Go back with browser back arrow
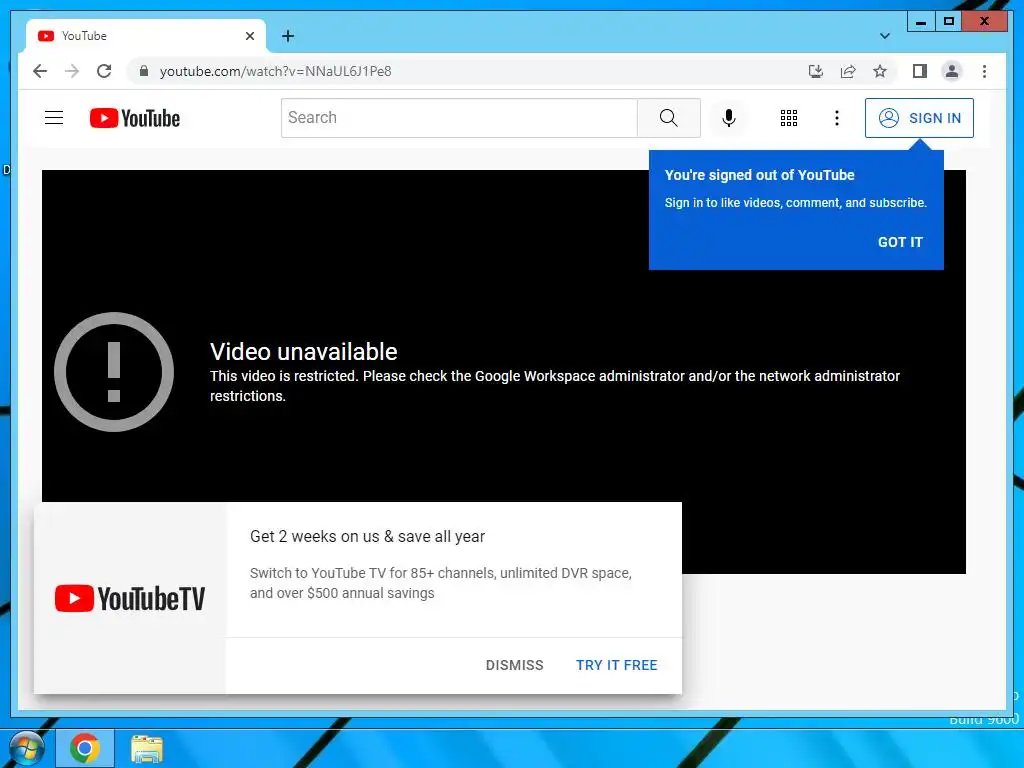 (40, 71)
